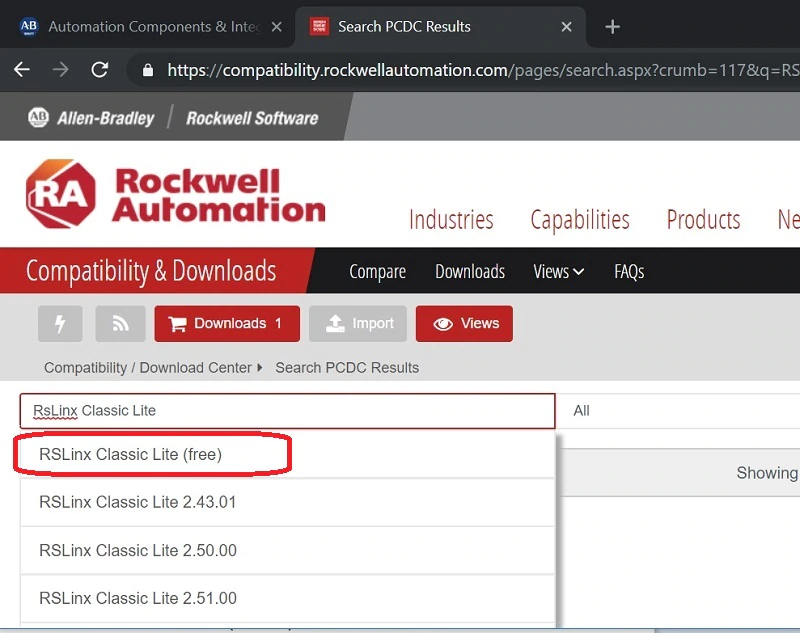Open a new browser tab

pos(612,27)
